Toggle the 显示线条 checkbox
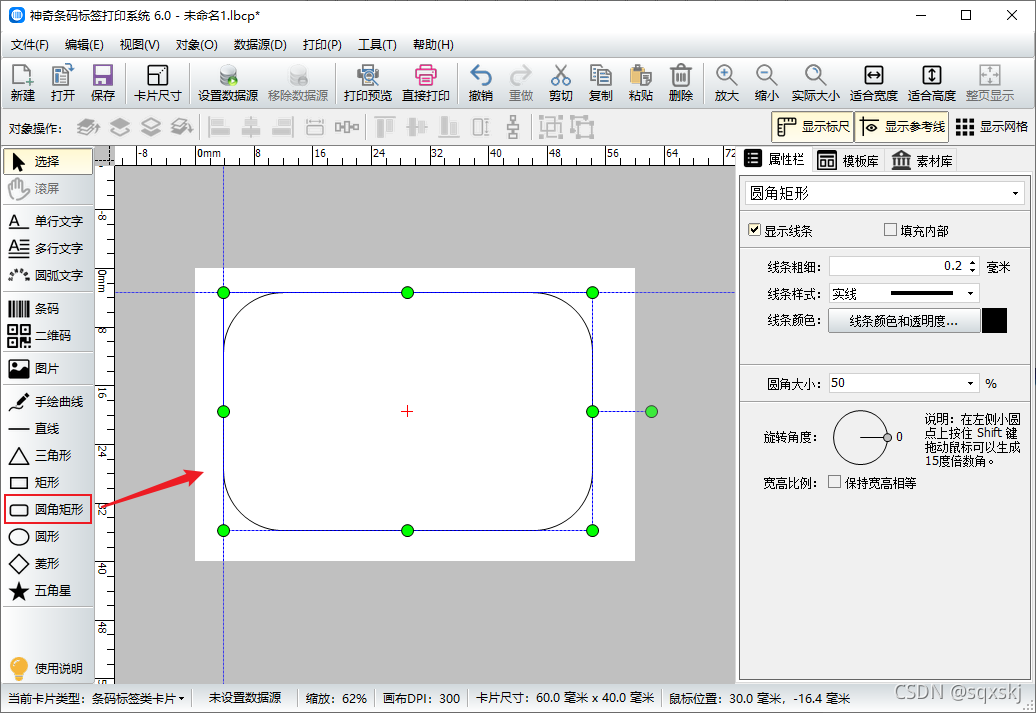Viewport: 1036px width, 713px height. [x=754, y=230]
